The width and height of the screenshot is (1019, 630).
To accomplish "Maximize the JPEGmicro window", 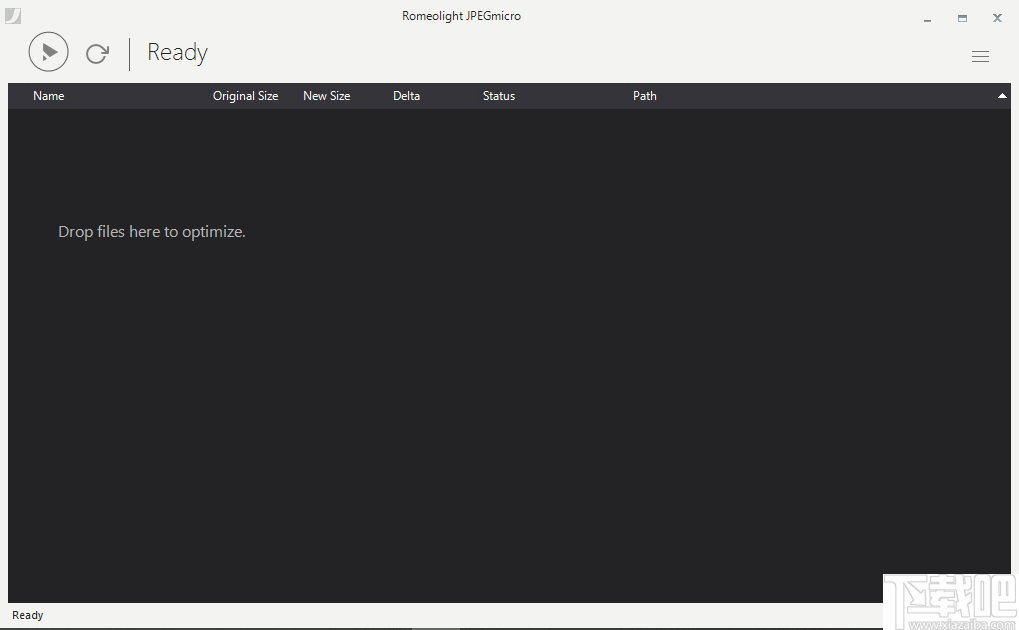I will (962, 18).
